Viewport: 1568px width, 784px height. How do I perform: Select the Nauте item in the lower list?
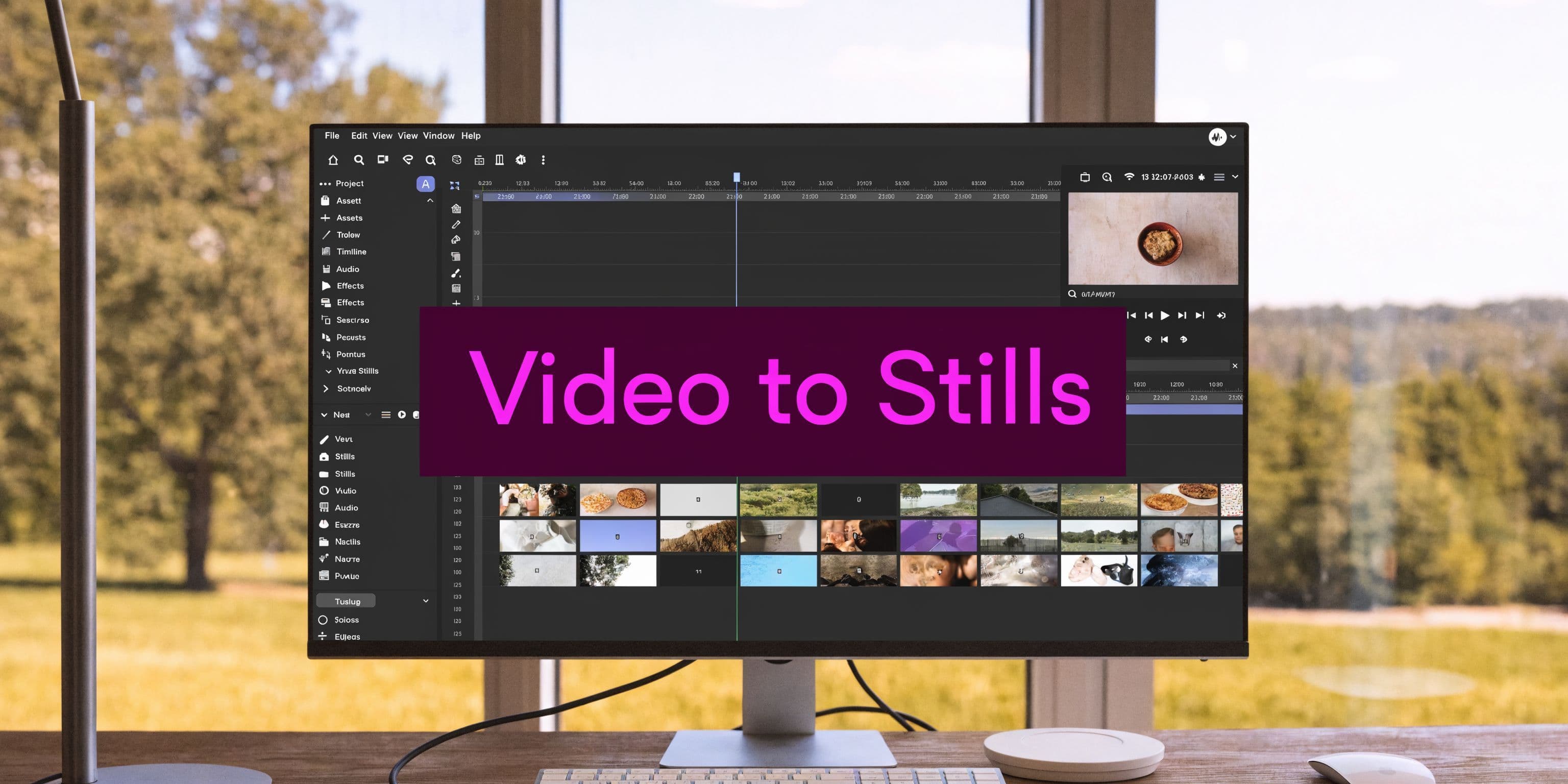click(x=339, y=559)
